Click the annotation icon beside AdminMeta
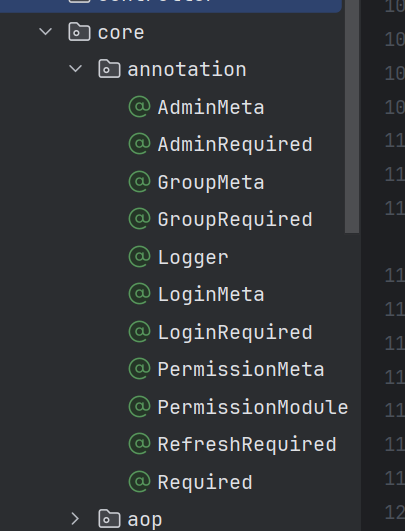Screen dimensions: 405x531 pos(139,107)
